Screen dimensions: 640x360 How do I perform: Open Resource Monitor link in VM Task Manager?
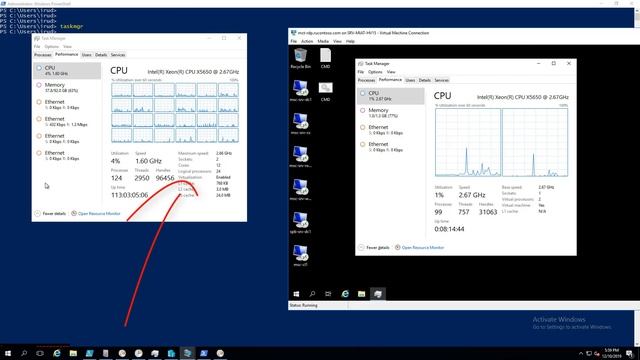pyautogui.click(x=419, y=247)
